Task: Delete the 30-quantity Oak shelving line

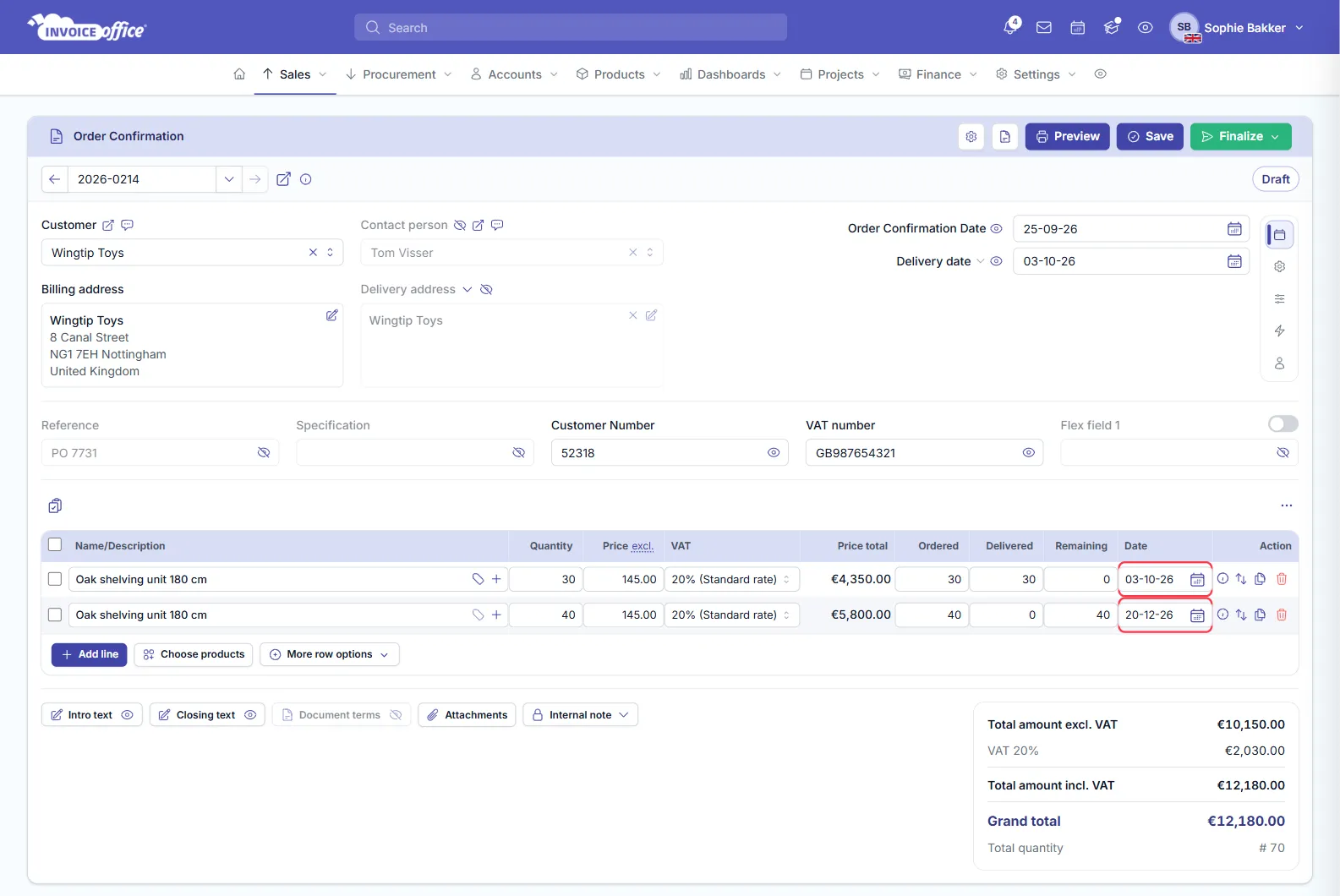Action: 1282,579
